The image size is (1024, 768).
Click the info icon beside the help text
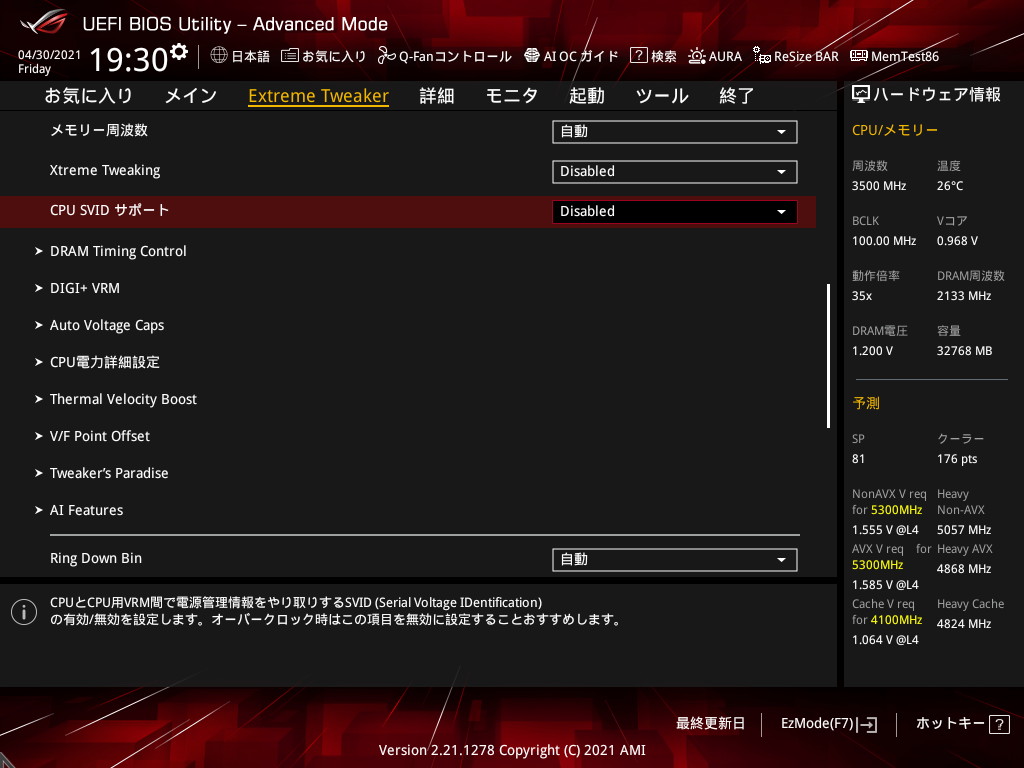tap(24, 612)
